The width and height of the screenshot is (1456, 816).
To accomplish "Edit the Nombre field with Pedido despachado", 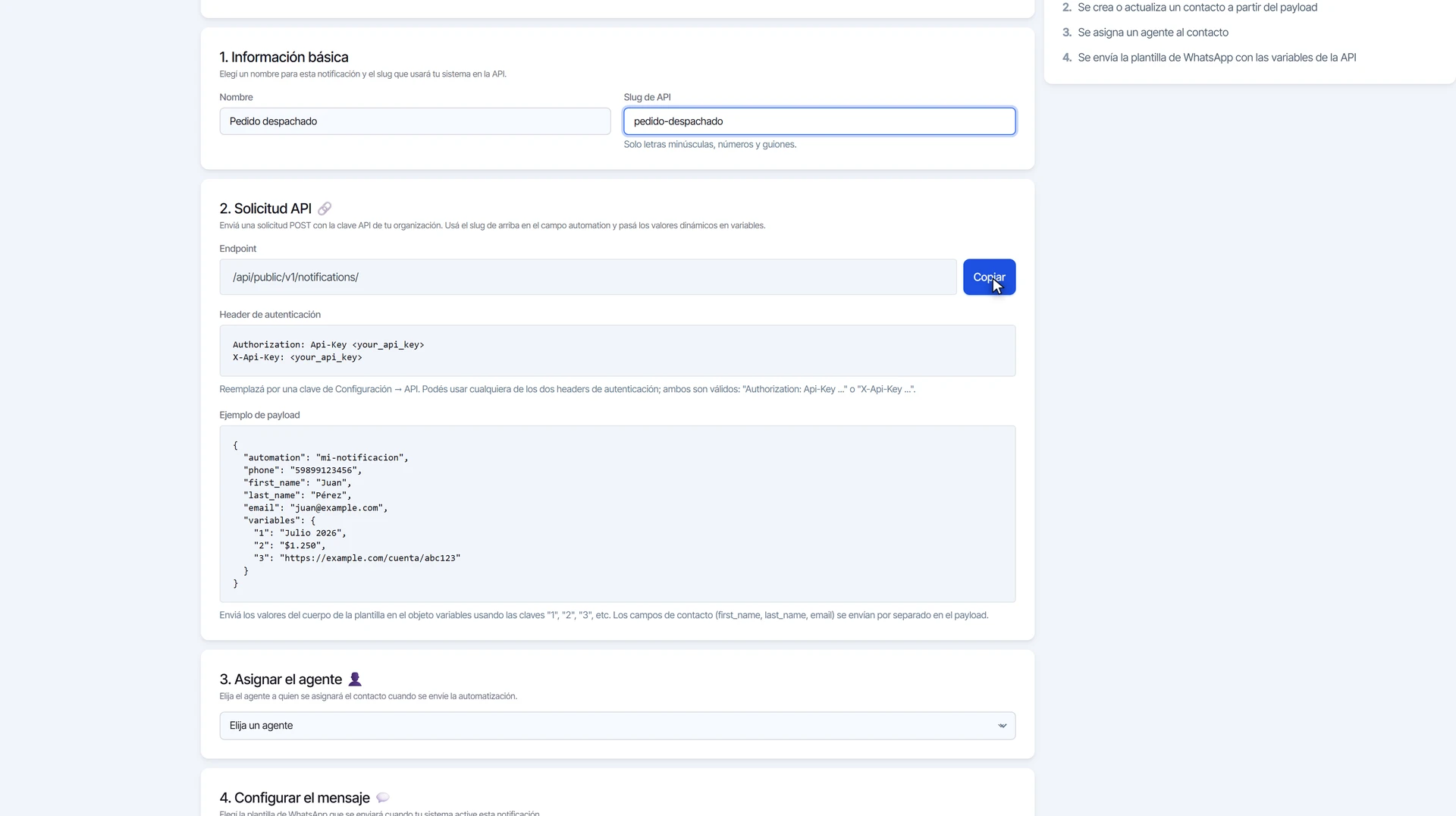I will pyautogui.click(x=415, y=121).
